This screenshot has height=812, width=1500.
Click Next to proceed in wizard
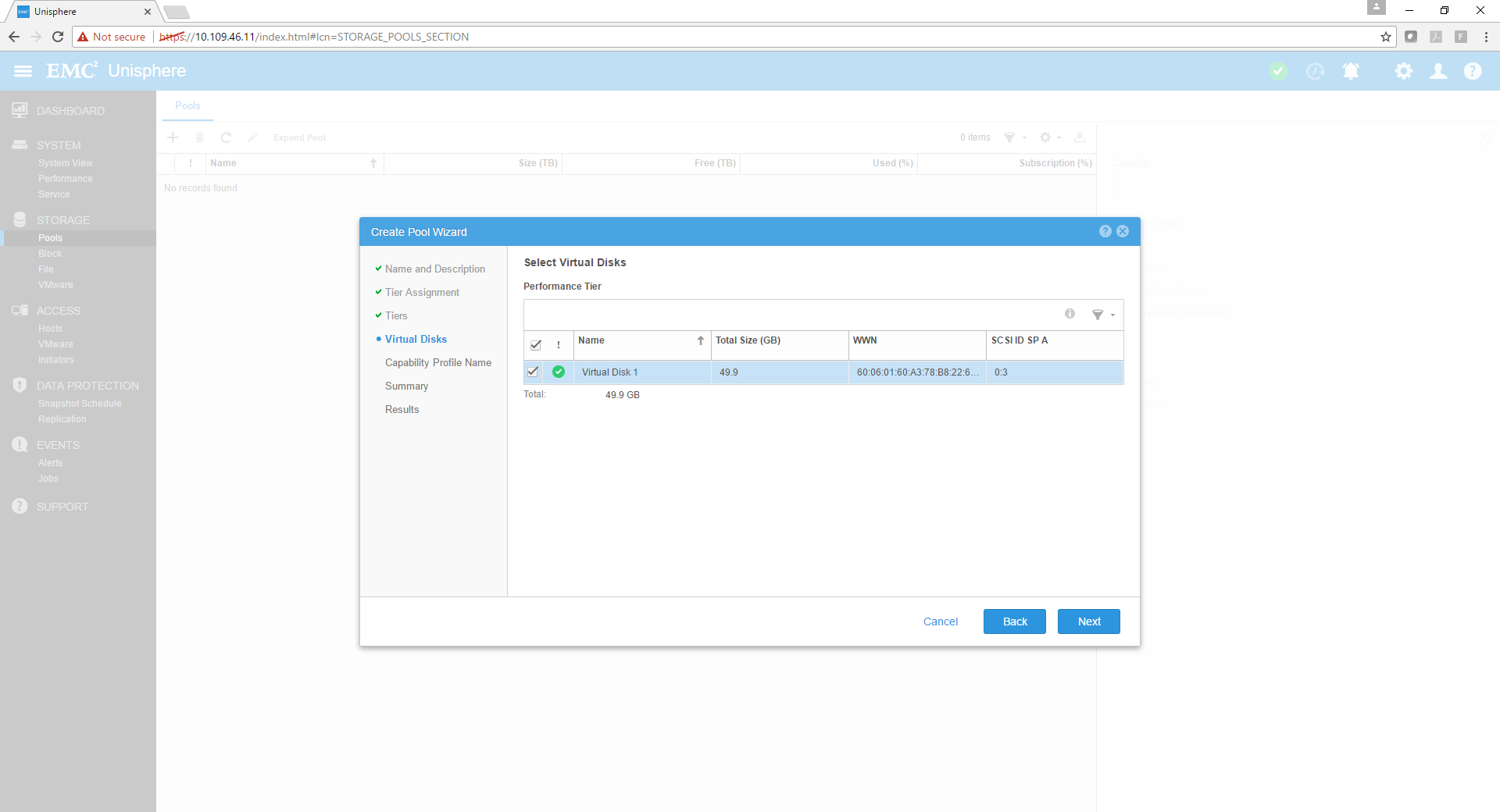click(x=1088, y=621)
